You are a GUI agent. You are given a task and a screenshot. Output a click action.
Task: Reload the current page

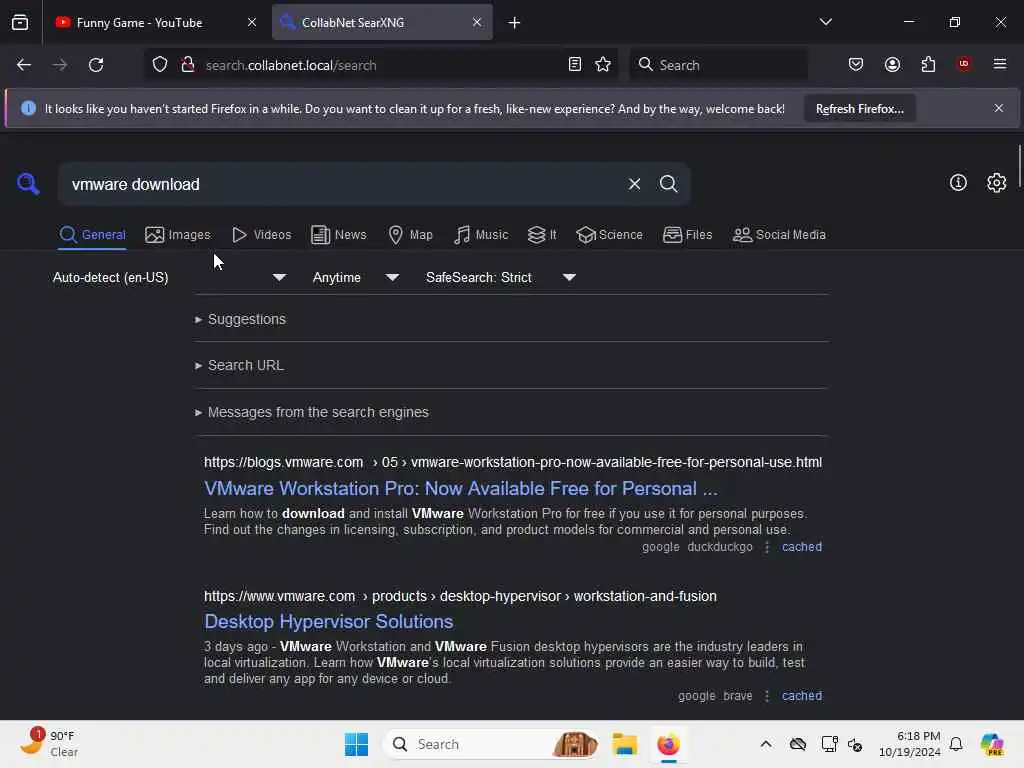coord(96,65)
